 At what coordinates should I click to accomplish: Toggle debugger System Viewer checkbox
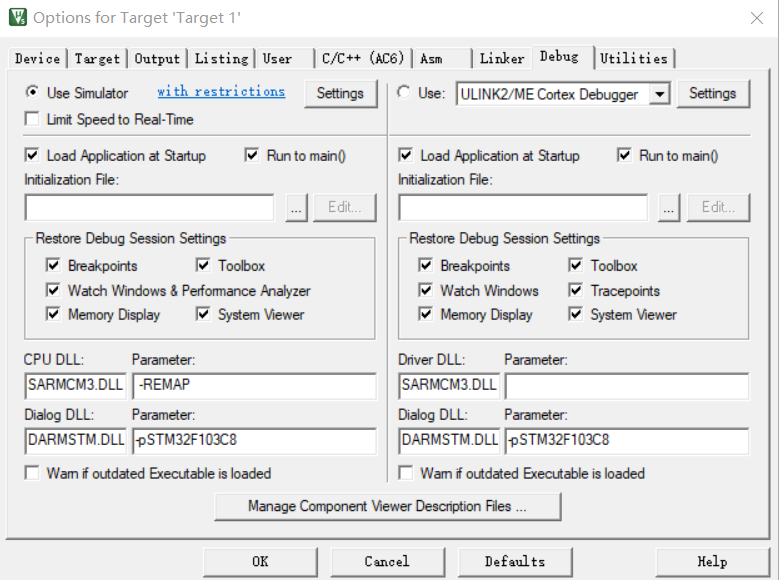(x=575, y=315)
